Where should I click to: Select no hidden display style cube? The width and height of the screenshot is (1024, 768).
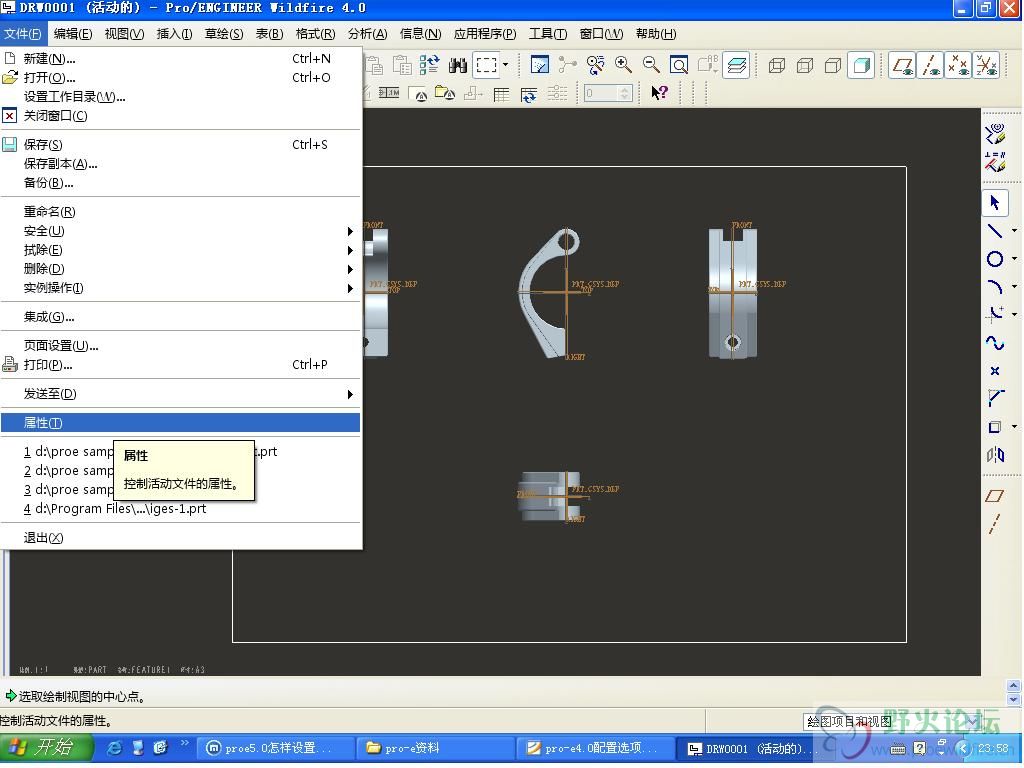click(x=833, y=65)
